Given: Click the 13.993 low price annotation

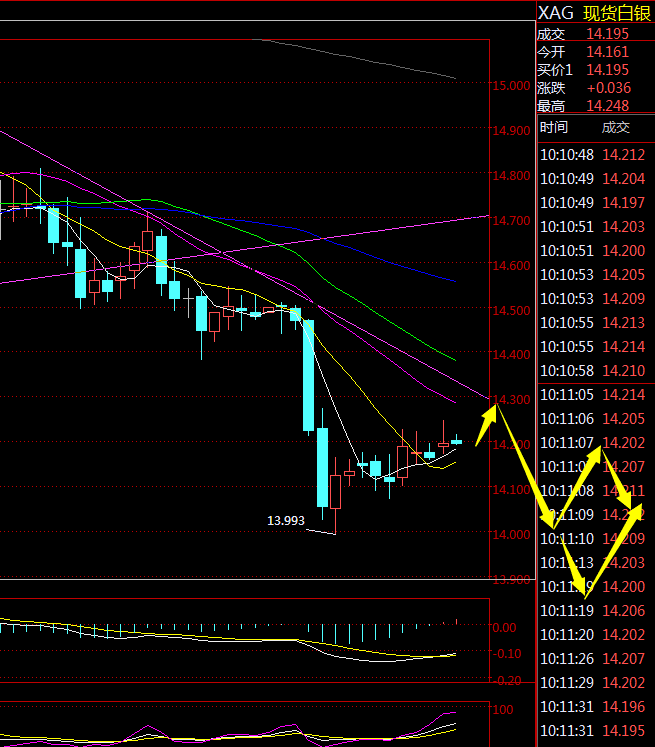Looking at the screenshot, I should click(x=286, y=520).
